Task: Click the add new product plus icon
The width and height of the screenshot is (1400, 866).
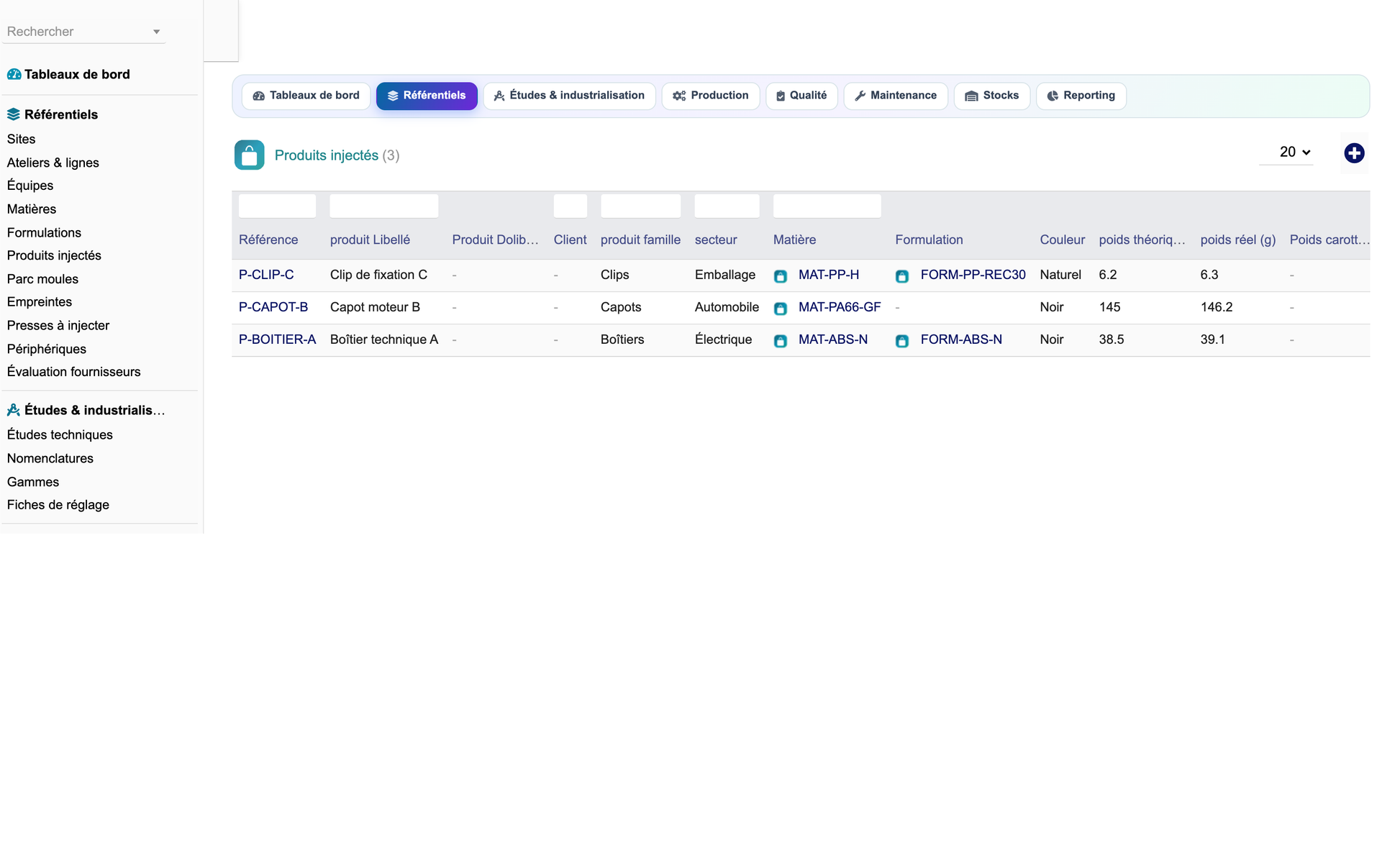Action: pyautogui.click(x=1354, y=153)
